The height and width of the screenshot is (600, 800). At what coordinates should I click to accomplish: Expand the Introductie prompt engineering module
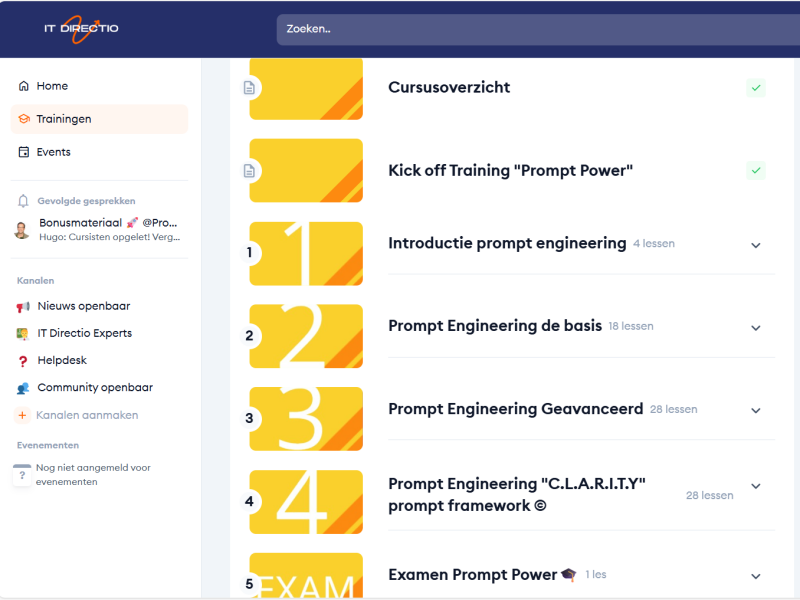756,245
